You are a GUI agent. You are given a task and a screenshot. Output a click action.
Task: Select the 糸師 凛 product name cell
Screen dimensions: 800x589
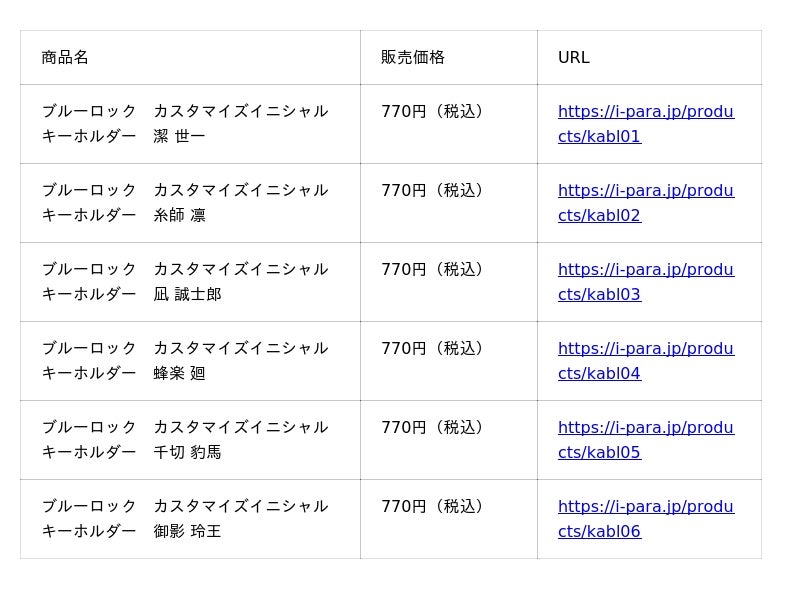coord(190,203)
